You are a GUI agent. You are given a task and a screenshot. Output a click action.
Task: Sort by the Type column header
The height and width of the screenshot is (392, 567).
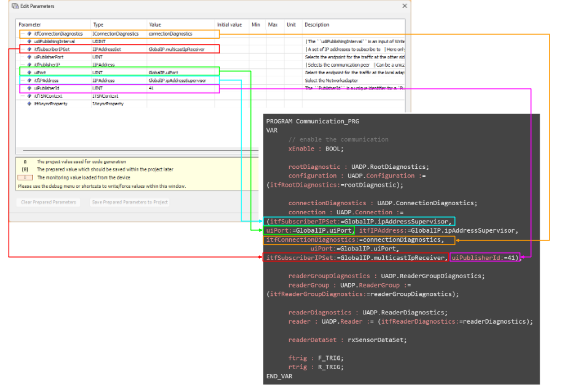point(98,25)
